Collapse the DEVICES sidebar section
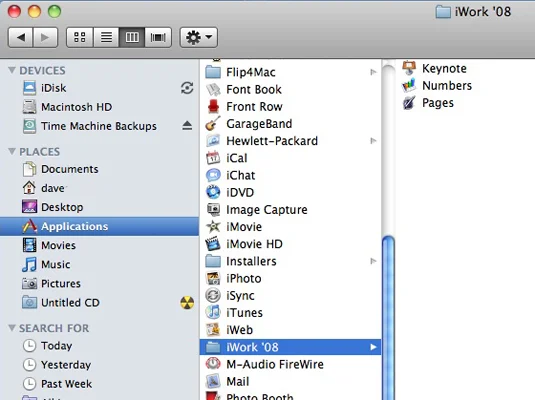This screenshot has height=400, width=535. point(12,70)
